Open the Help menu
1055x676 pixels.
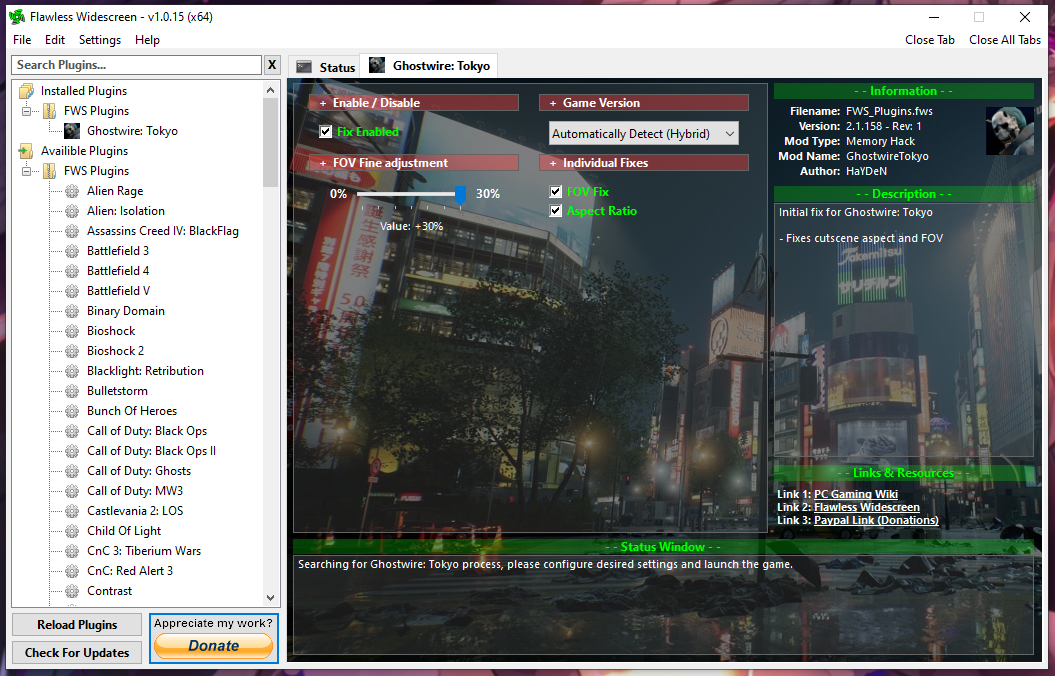(x=147, y=40)
